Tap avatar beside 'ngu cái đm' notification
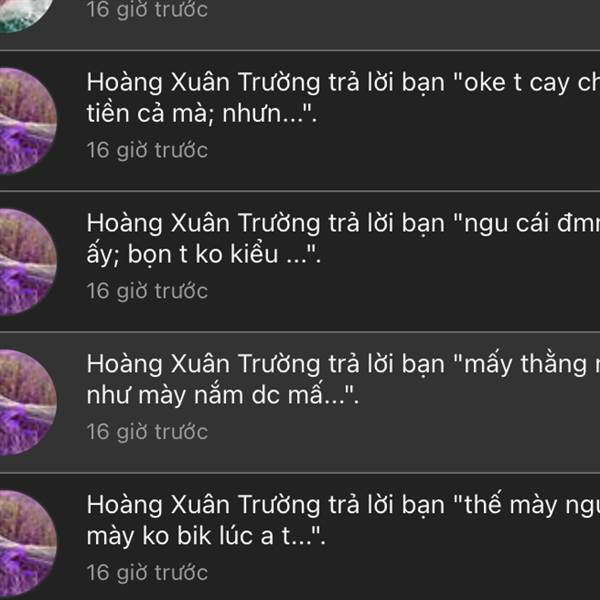The image size is (600, 600). click(x=27, y=262)
